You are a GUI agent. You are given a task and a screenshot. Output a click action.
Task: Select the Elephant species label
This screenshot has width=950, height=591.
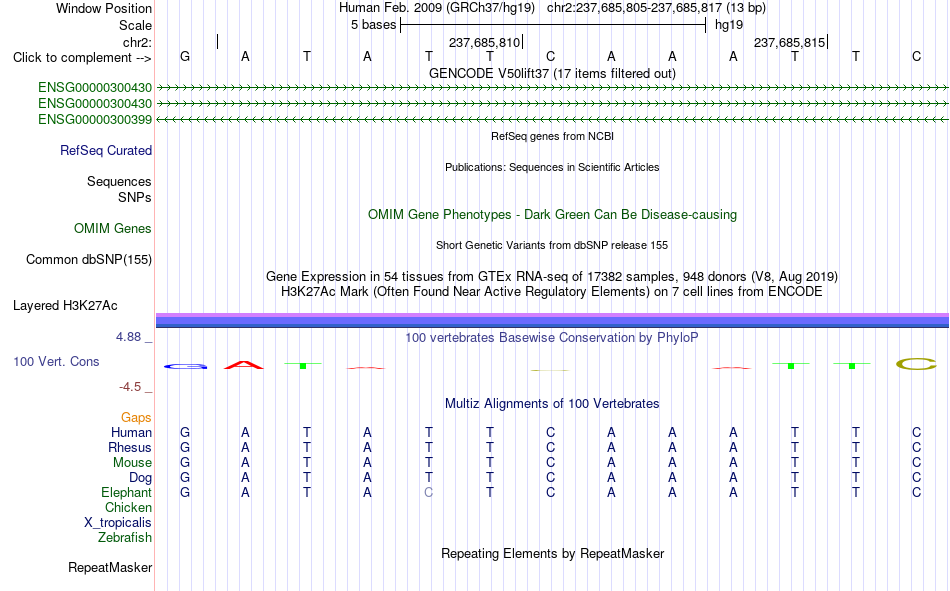pos(126,492)
